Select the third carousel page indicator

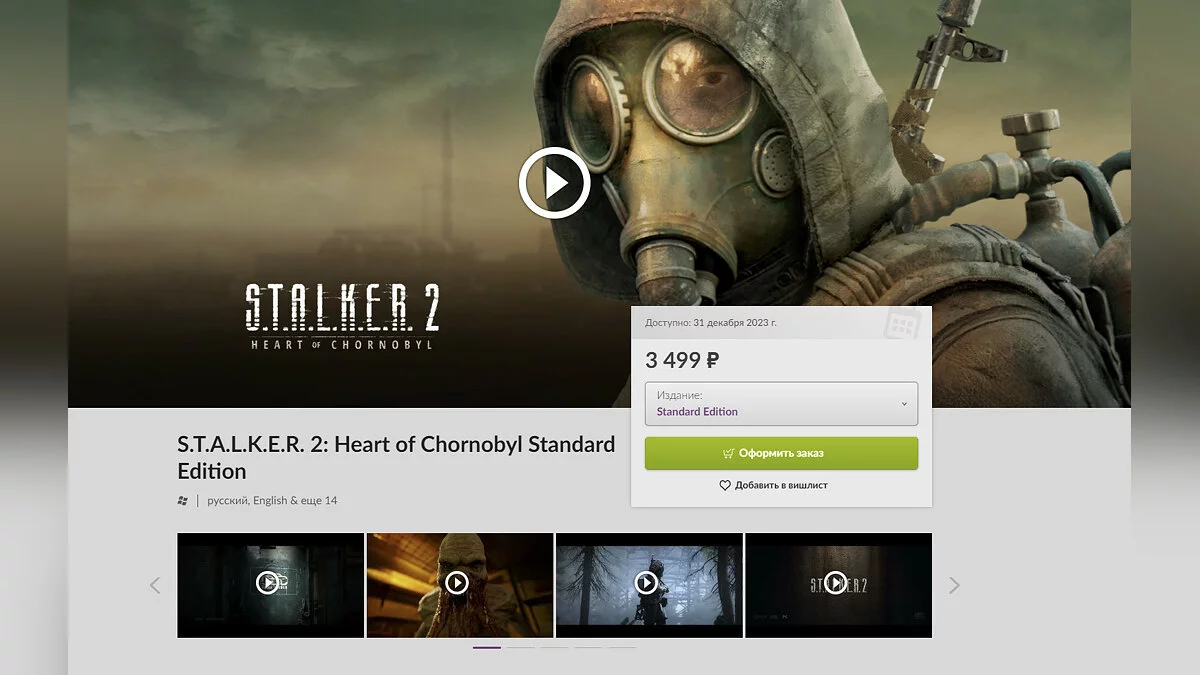click(x=554, y=647)
